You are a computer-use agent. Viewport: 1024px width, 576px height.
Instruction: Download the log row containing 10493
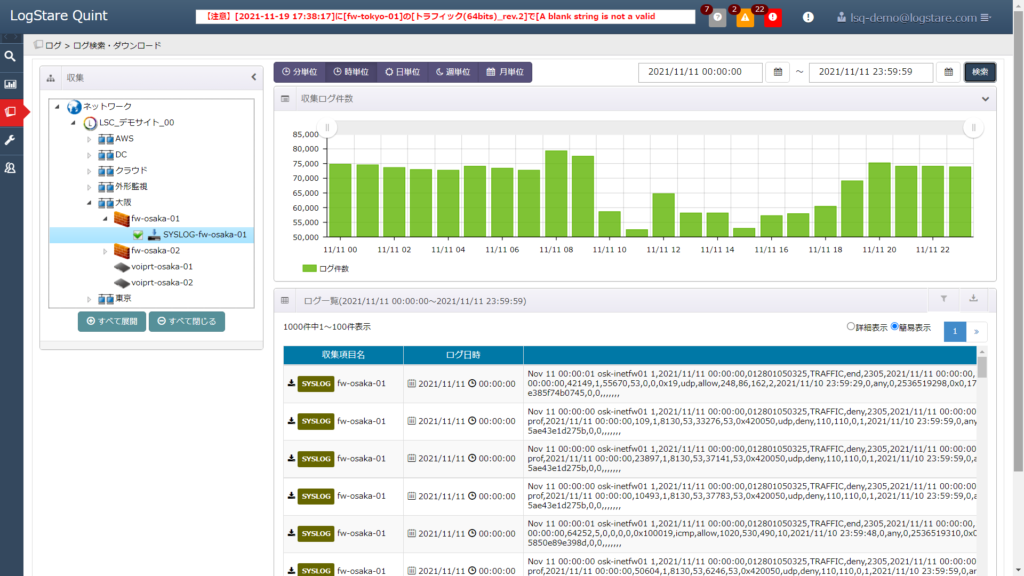coord(291,496)
